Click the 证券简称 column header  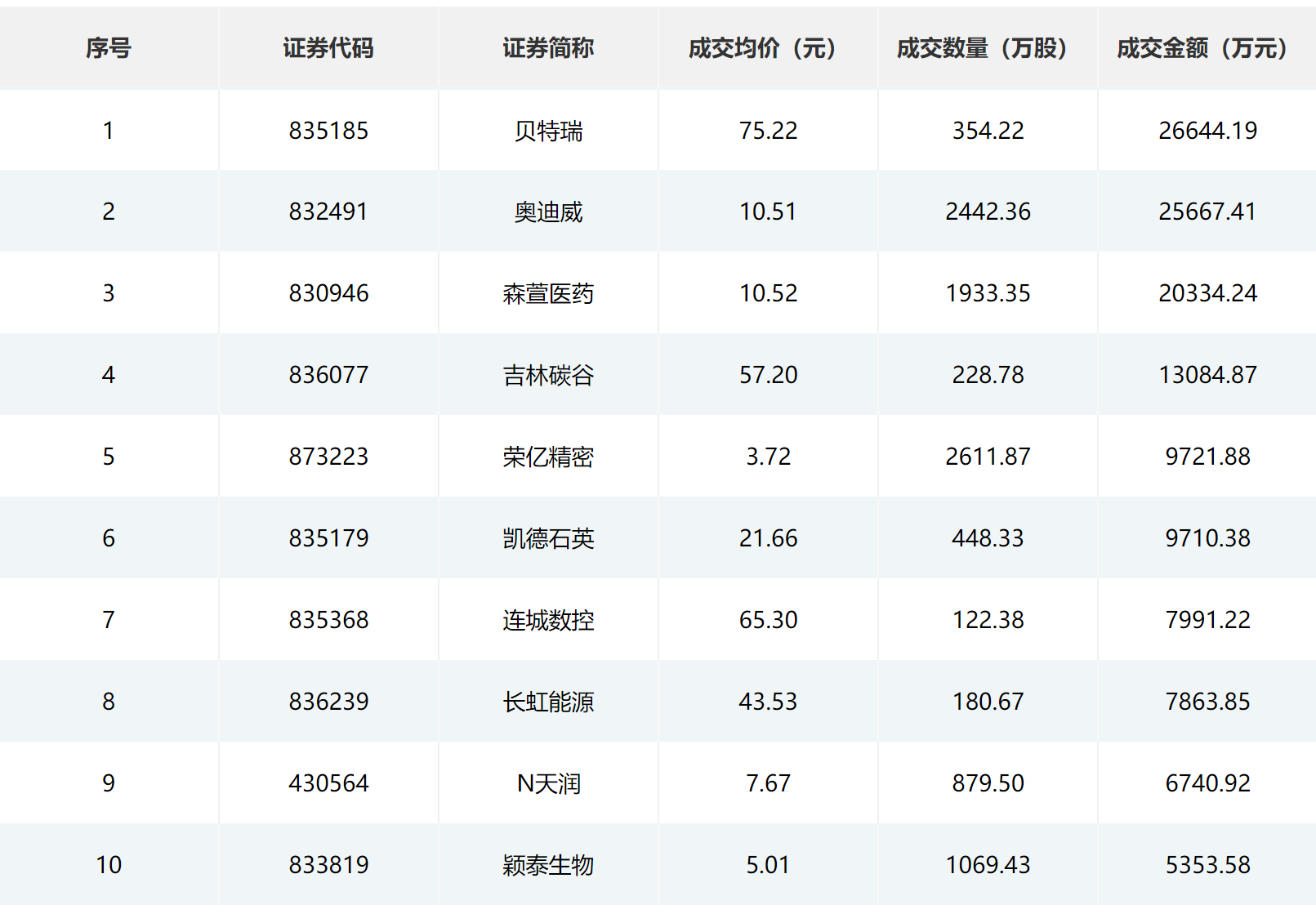(x=548, y=48)
